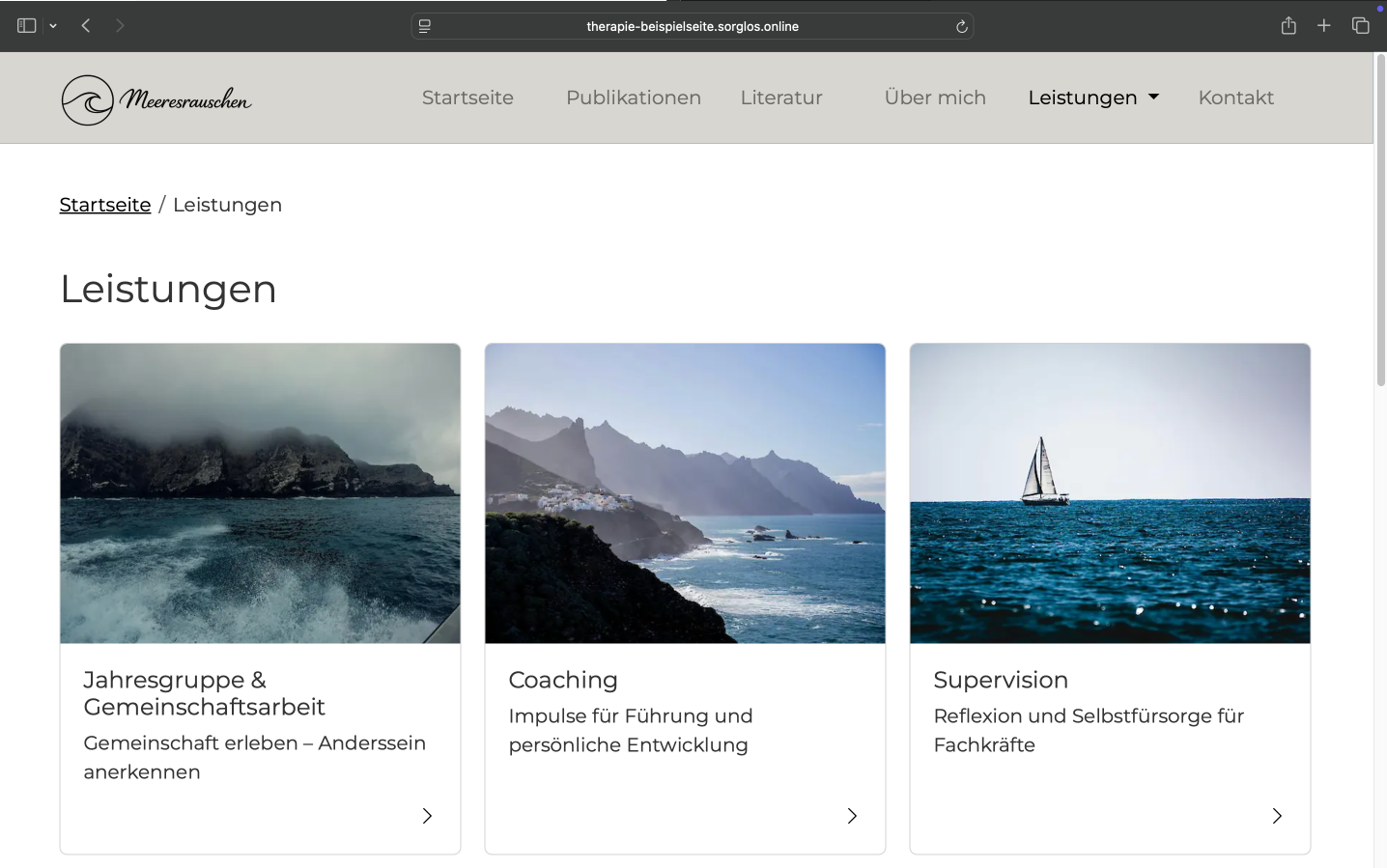Screen dimensions: 1387x868
Task: Navigate to Über mich page
Action: pos(934,98)
